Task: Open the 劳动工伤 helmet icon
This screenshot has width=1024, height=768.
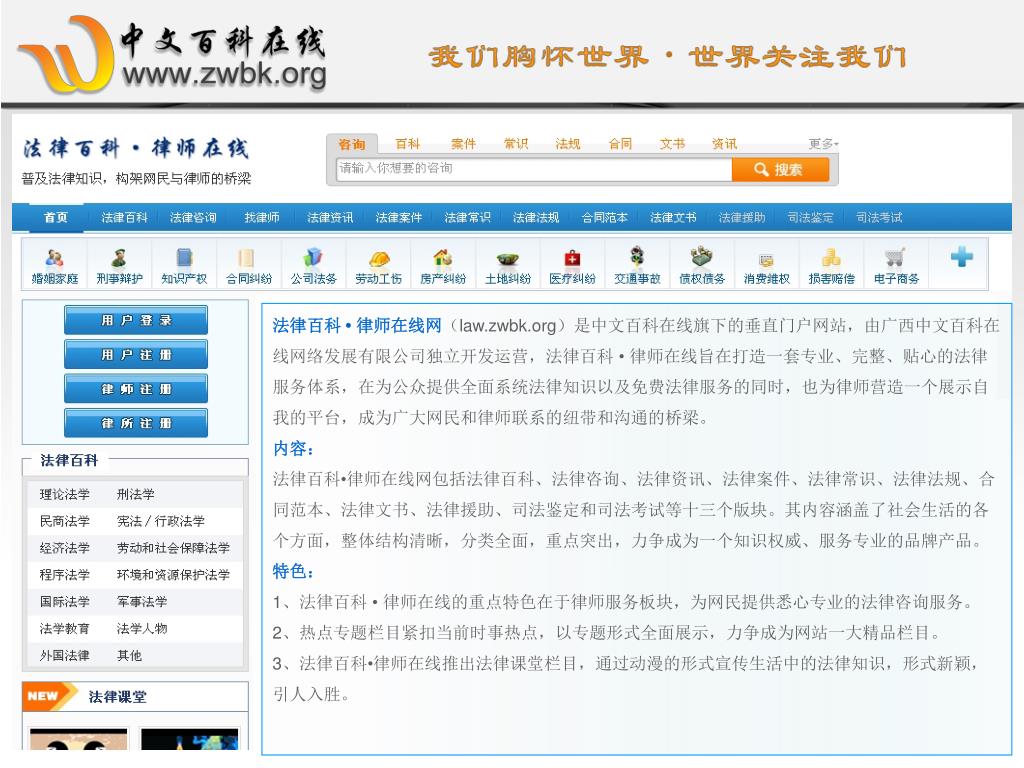Action: 379,259
